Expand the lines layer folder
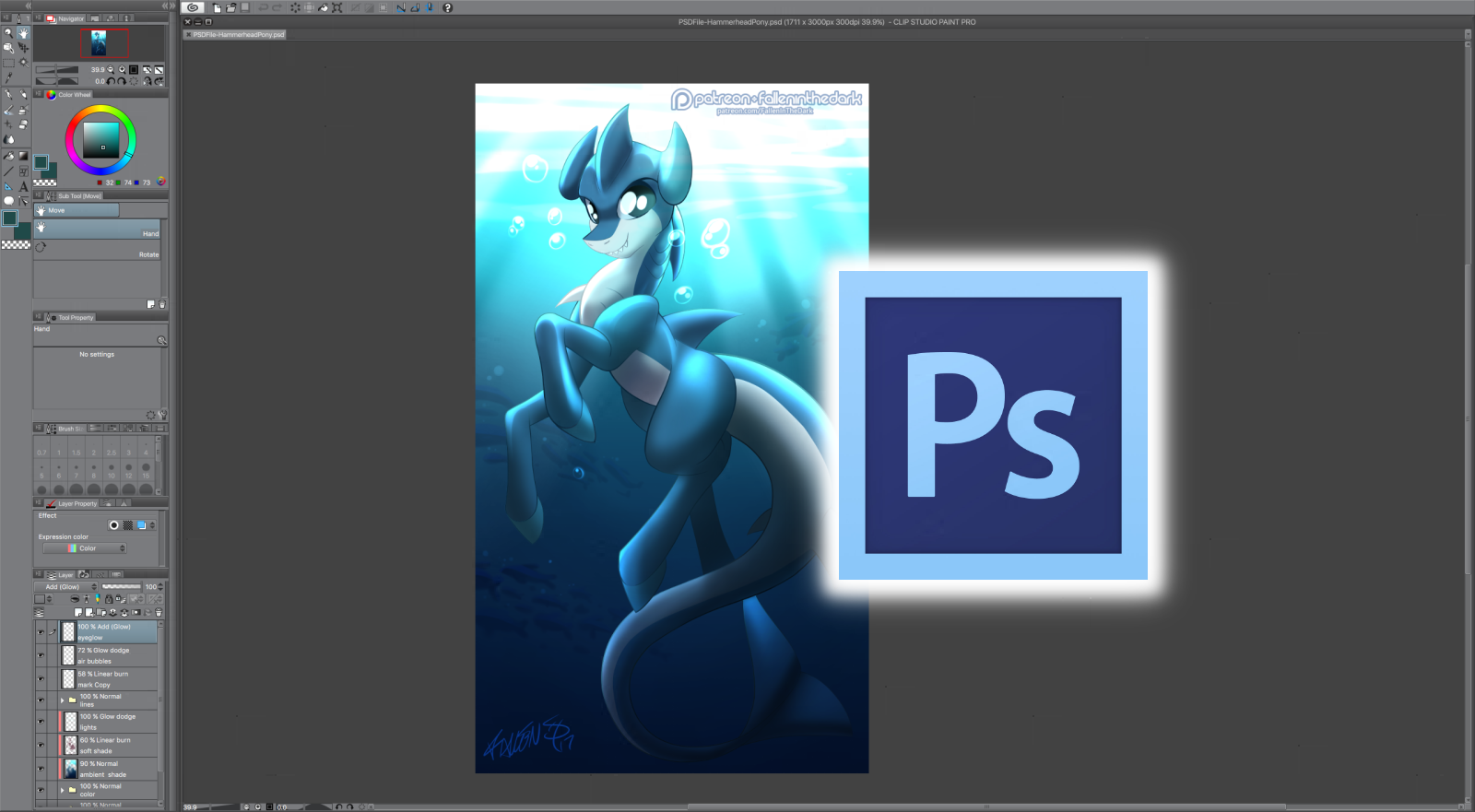Viewport: 1475px width, 812px height. click(x=63, y=700)
